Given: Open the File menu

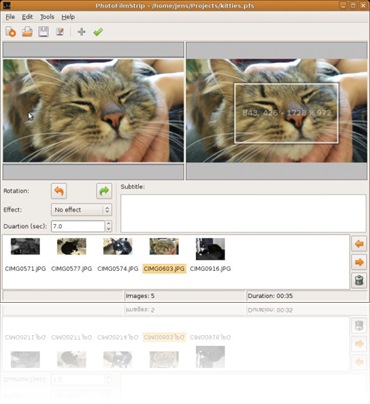Looking at the screenshot, I should tap(10, 17).
